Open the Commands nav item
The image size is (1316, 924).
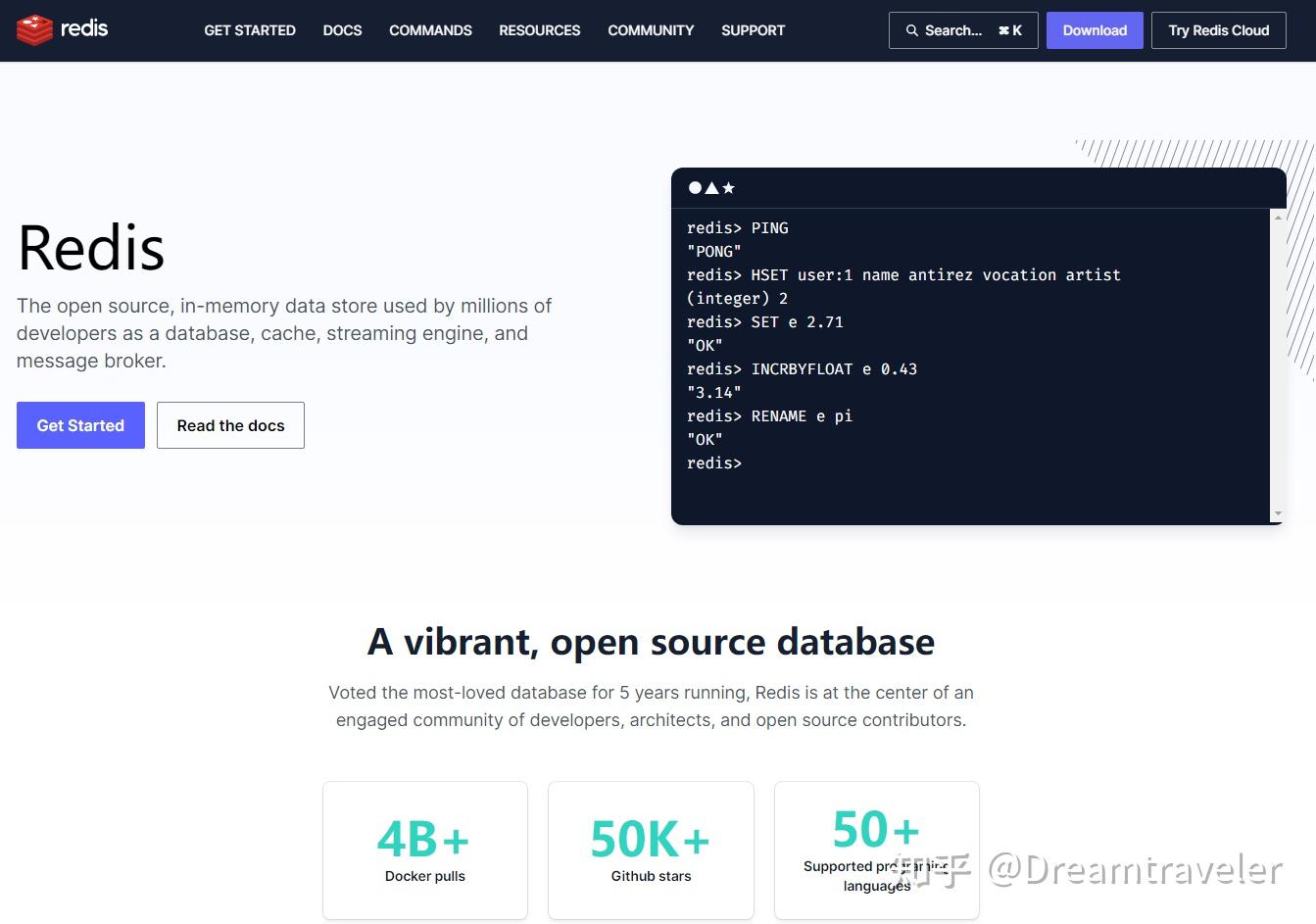pyautogui.click(x=430, y=30)
